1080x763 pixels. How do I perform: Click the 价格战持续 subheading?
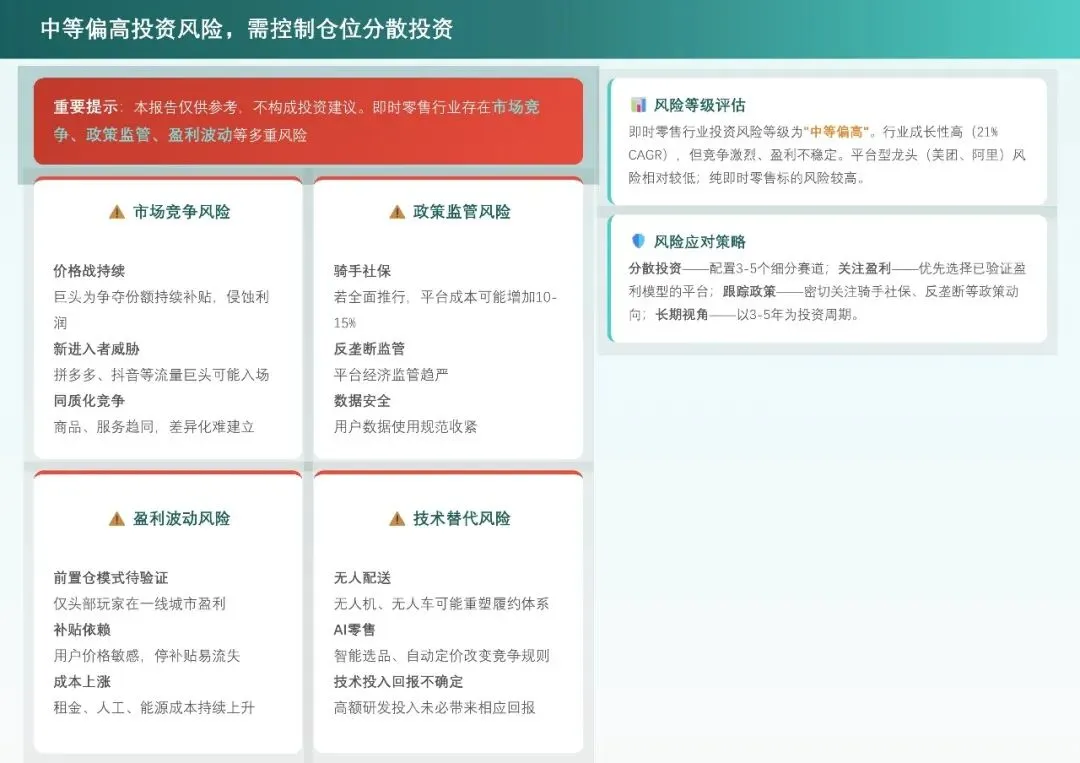90,271
